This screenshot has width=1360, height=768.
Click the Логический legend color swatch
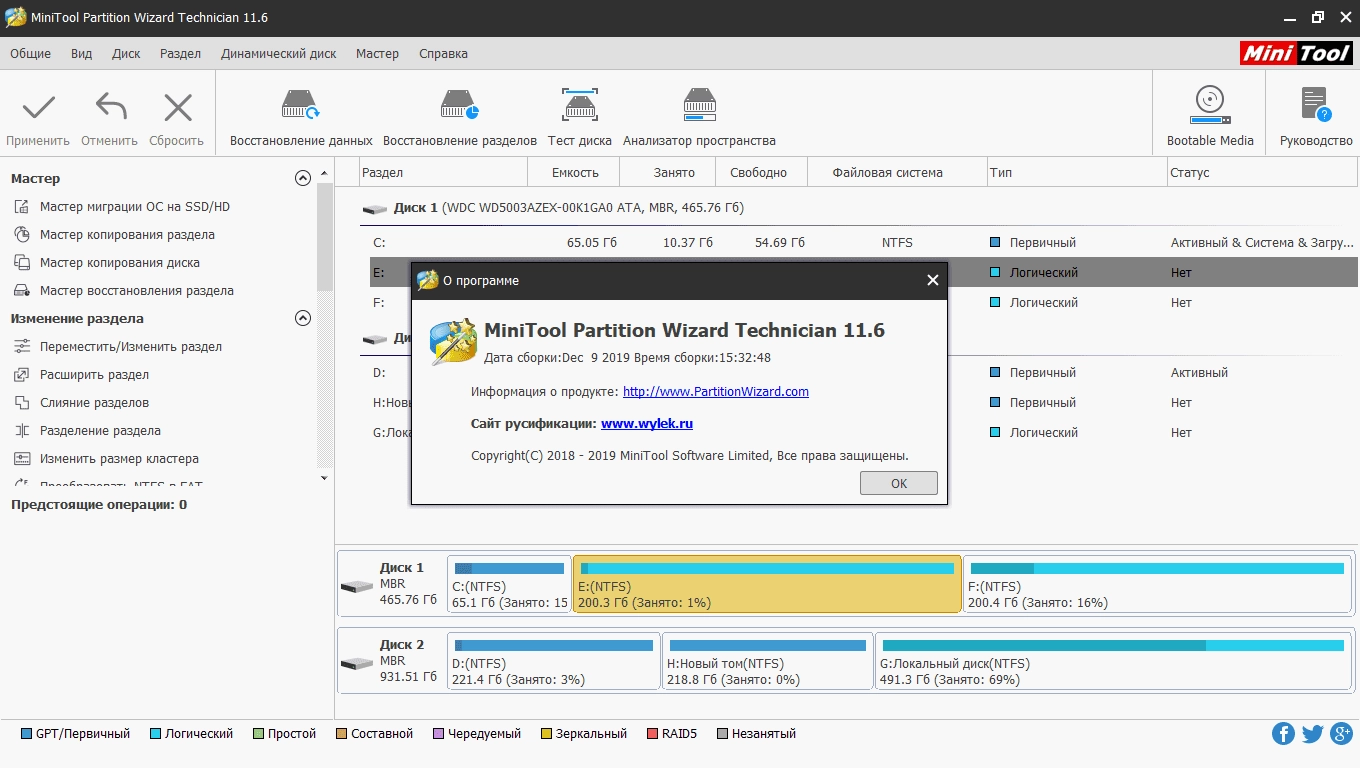click(155, 734)
